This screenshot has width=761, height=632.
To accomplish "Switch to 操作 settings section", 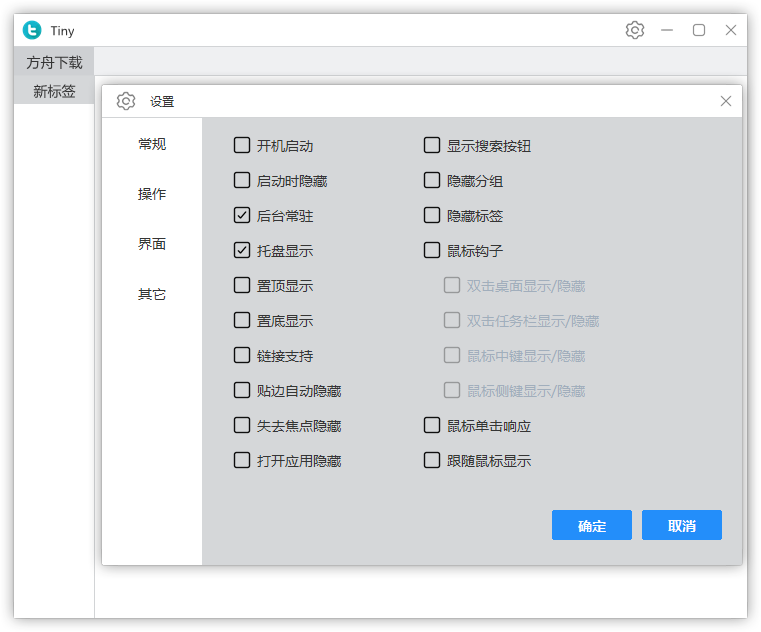I will pyautogui.click(x=152, y=194).
